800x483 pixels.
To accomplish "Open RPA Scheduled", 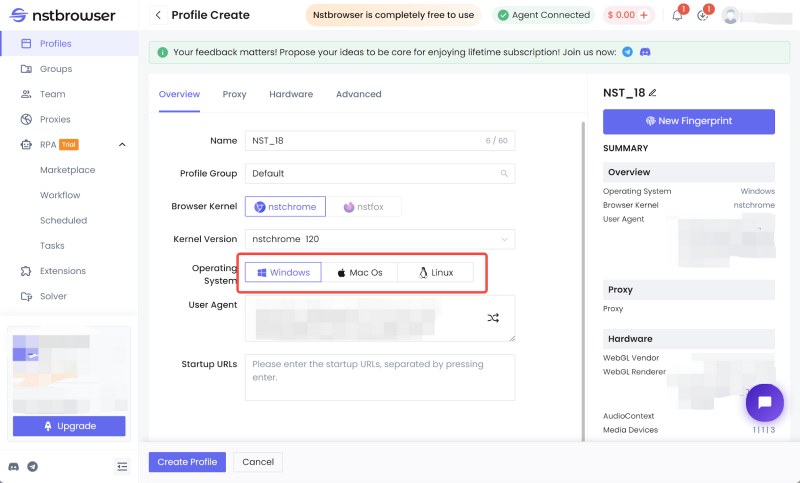I will pyautogui.click(x=63, y=220).
